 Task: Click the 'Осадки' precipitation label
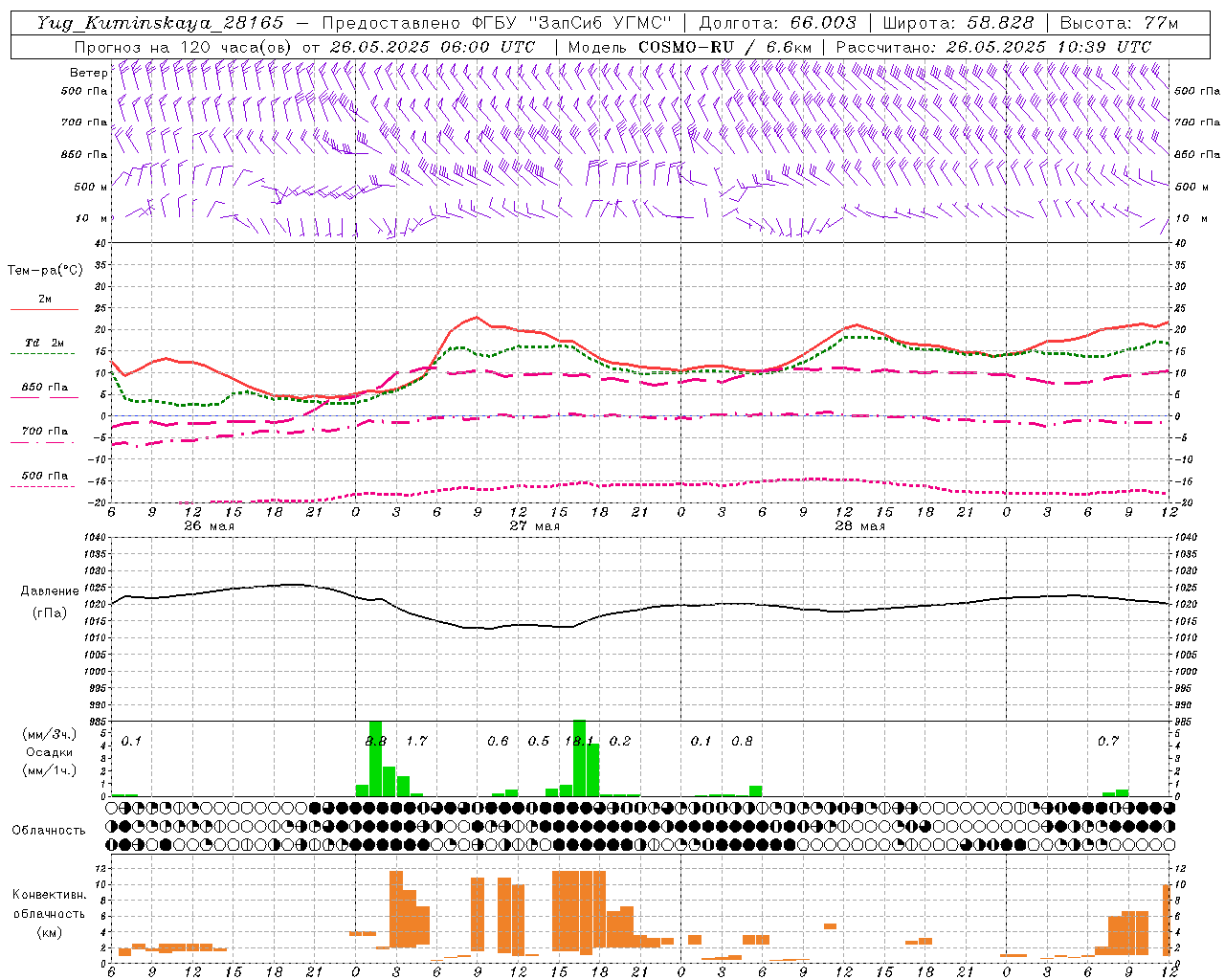click(x=50, y=752)
